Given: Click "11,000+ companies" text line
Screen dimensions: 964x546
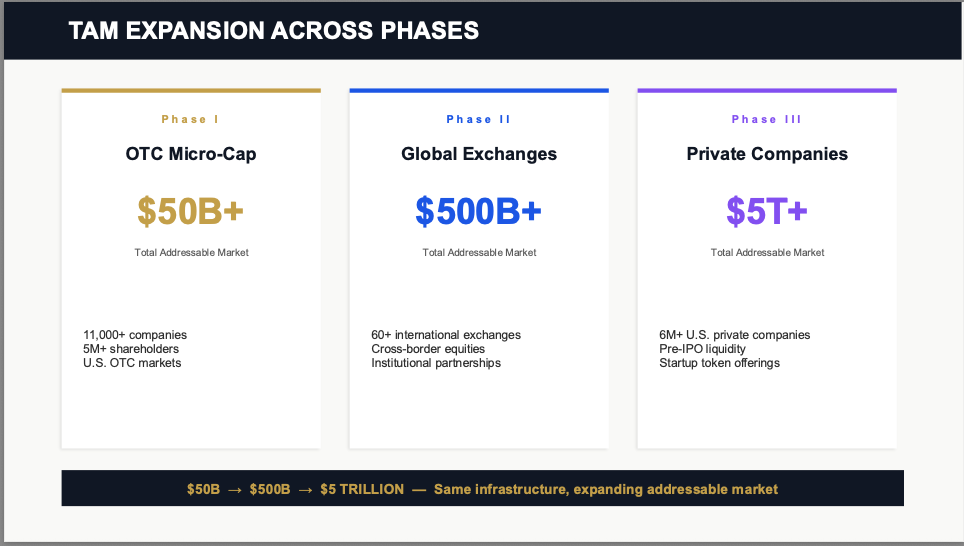Looking at the screenshot, I should pos(135,335).
